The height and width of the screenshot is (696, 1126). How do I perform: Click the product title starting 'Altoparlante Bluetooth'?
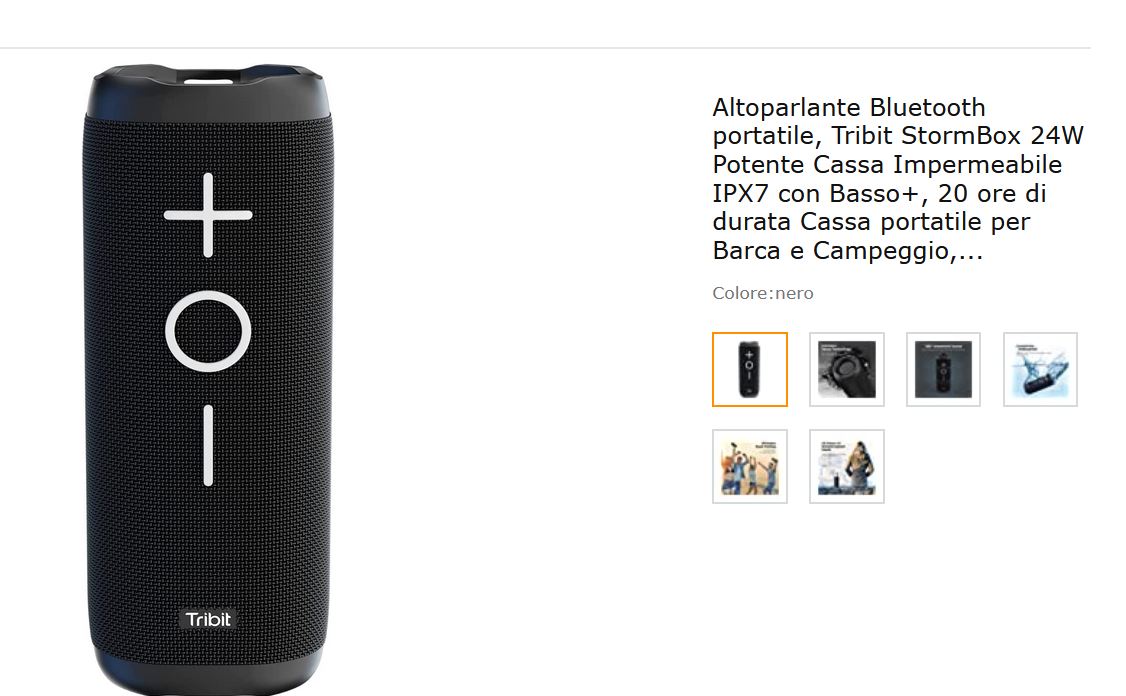tap(898, 179)
